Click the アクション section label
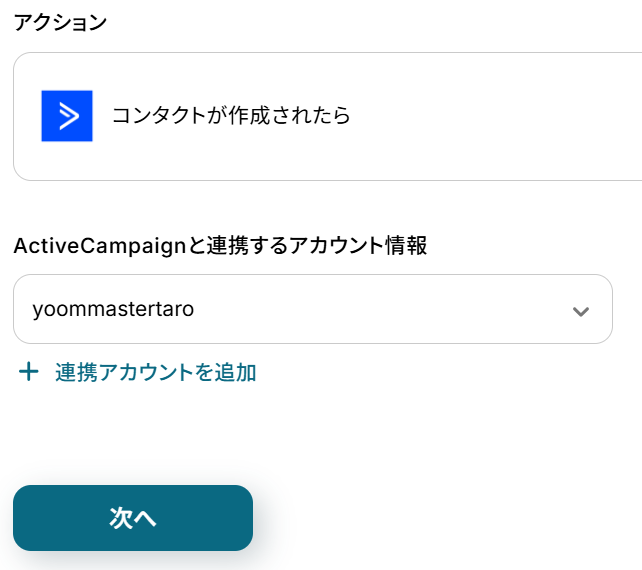 tap(60, 23)
